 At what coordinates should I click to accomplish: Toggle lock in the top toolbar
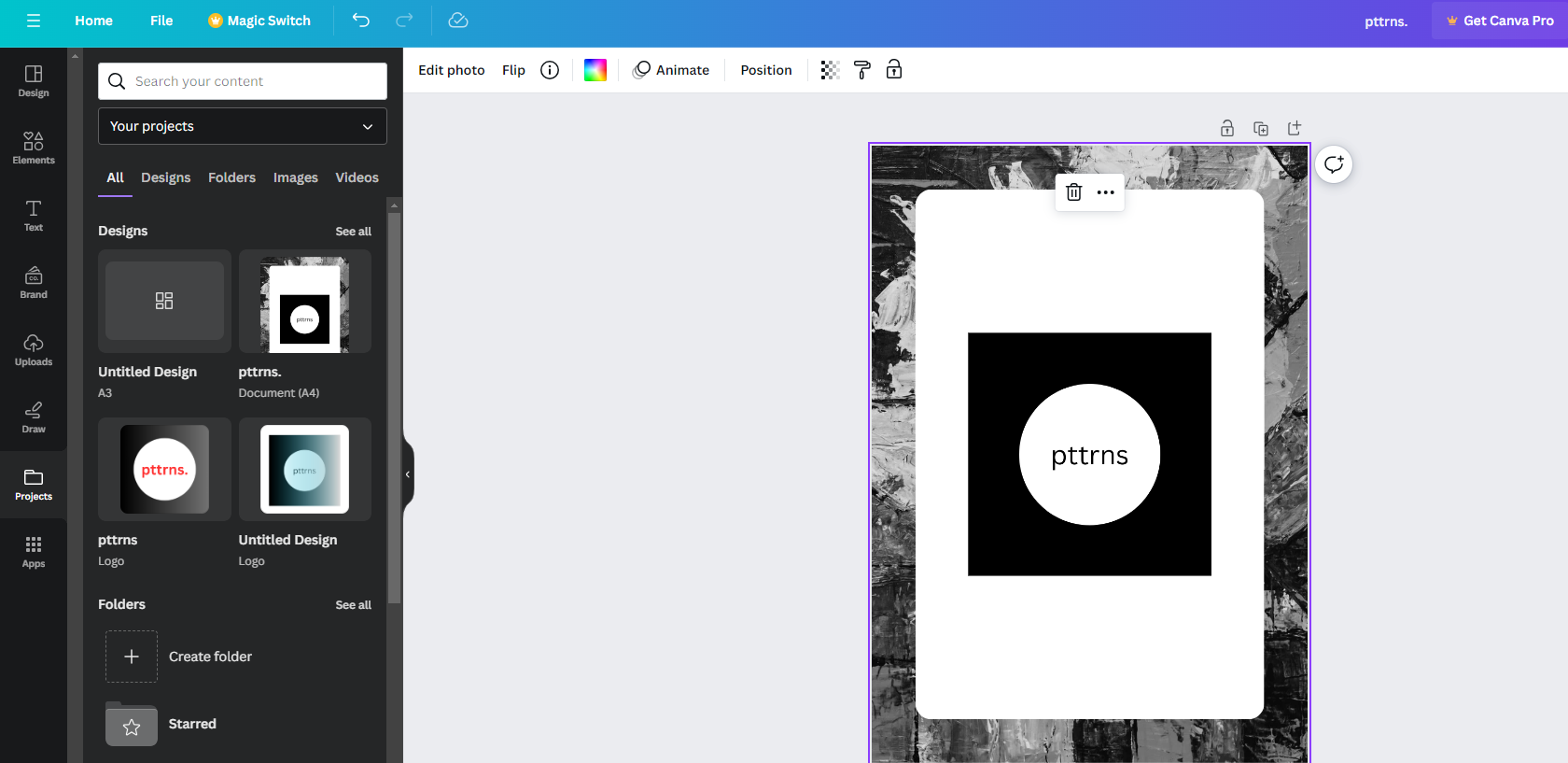click(894, 70)
